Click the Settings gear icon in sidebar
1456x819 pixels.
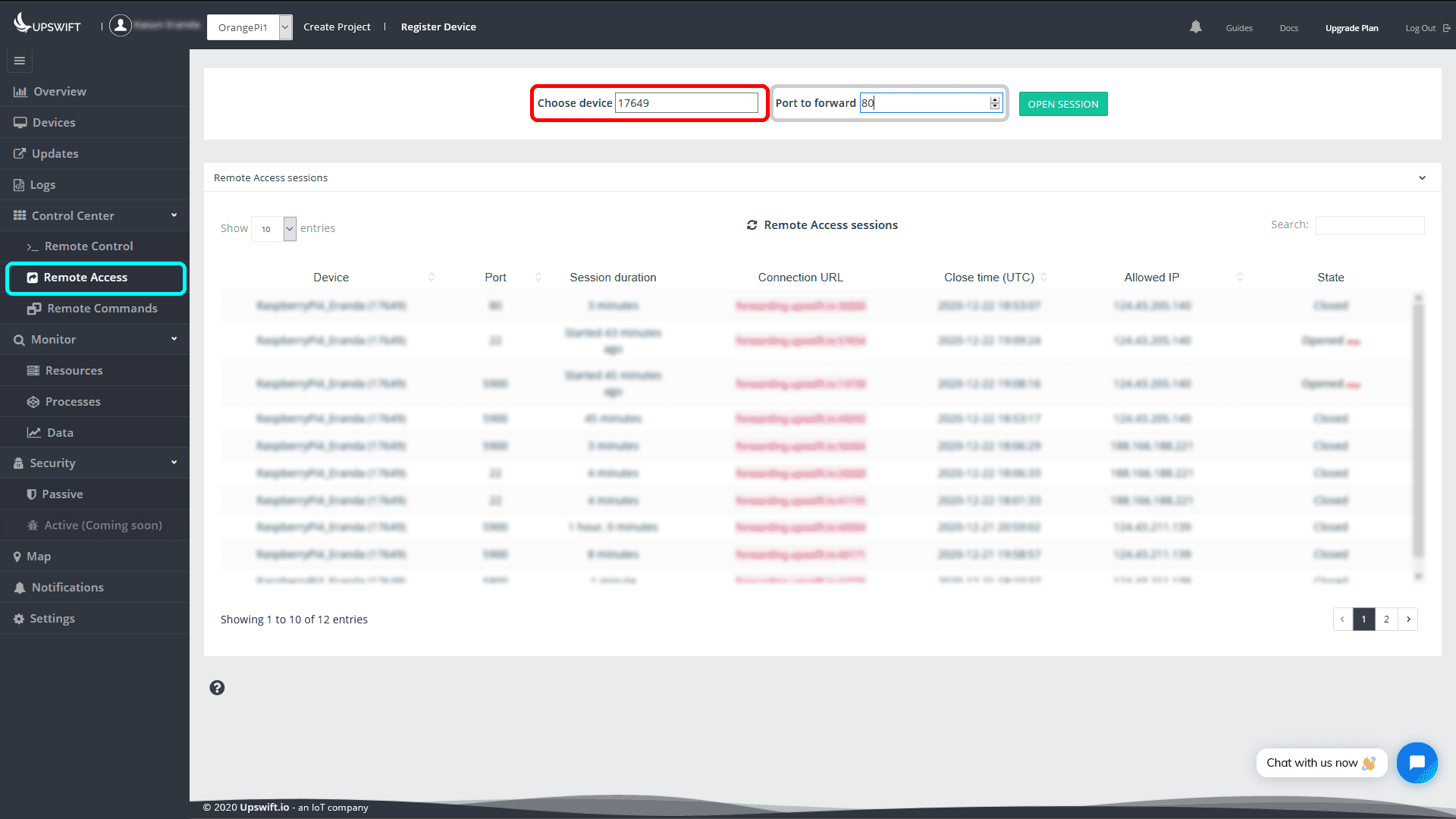tap(19, 619)
